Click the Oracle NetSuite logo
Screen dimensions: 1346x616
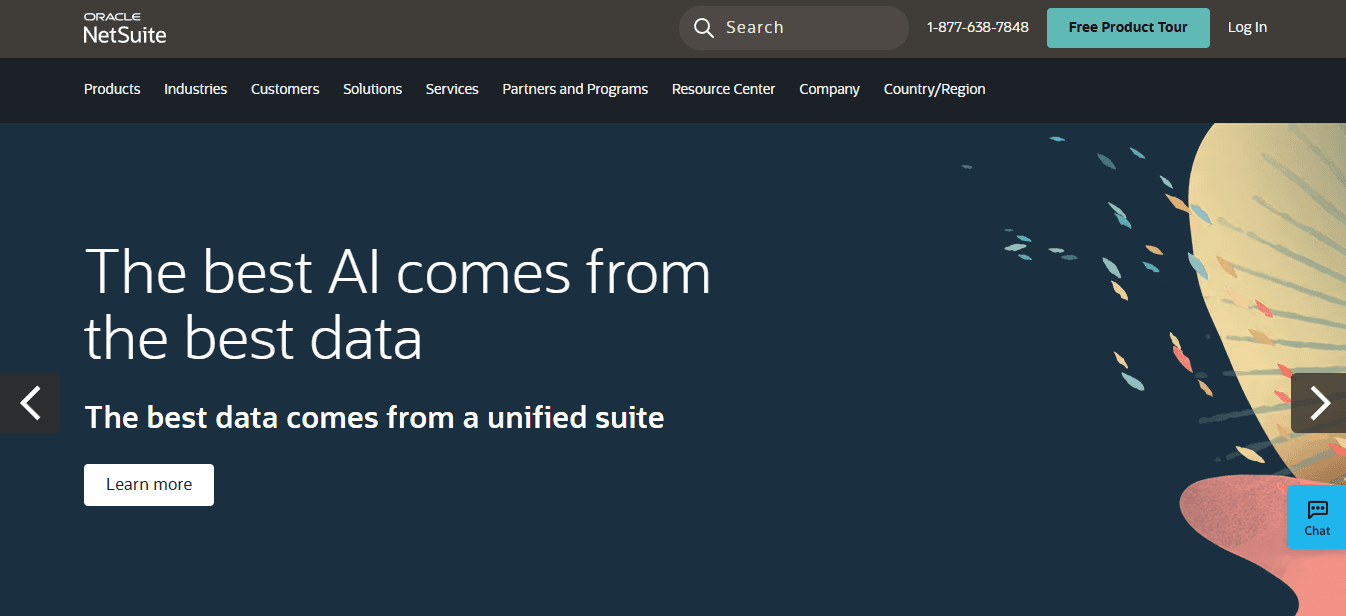[124, 28]
